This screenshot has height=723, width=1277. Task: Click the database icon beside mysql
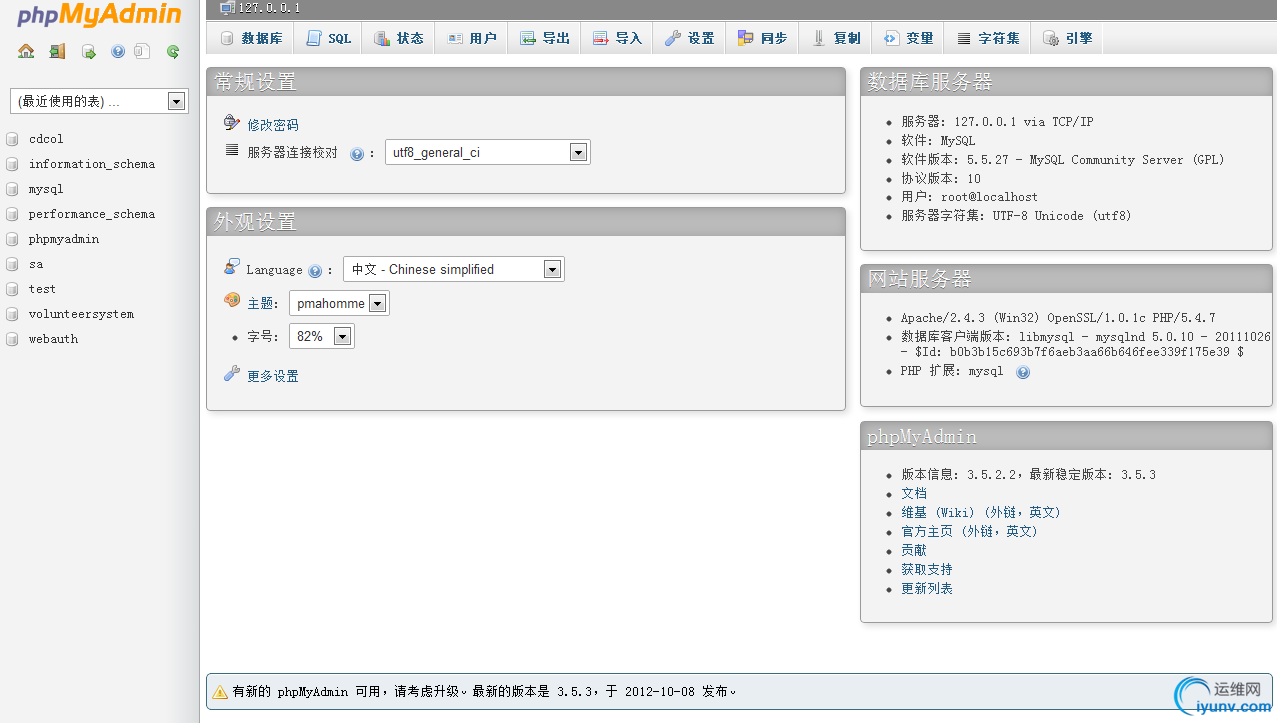coord(12,189)
